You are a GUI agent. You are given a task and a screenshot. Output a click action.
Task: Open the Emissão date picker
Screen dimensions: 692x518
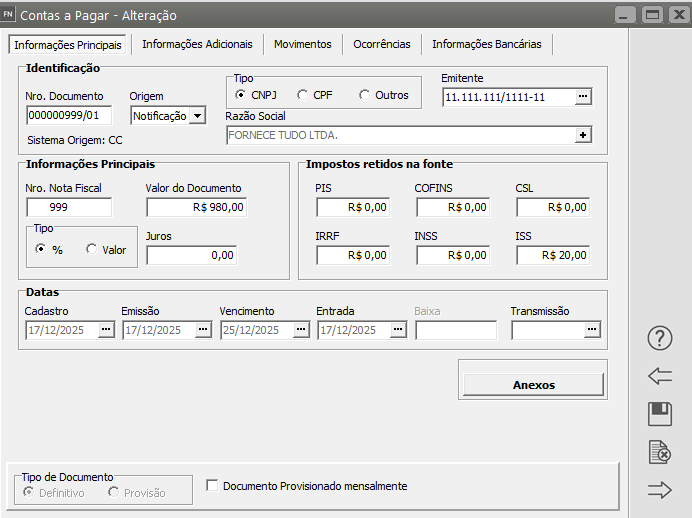[203, 330]
